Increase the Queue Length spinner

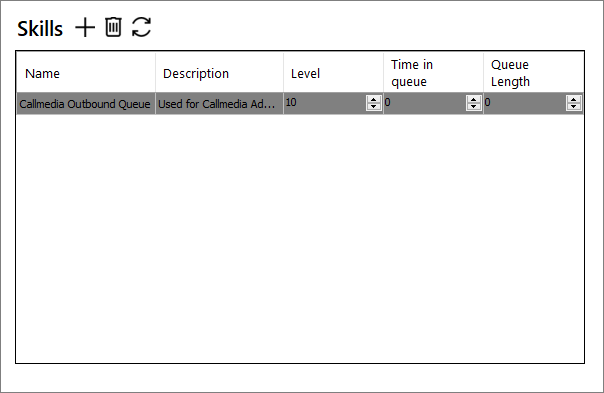pyautogui.click(x=574, y=99)
